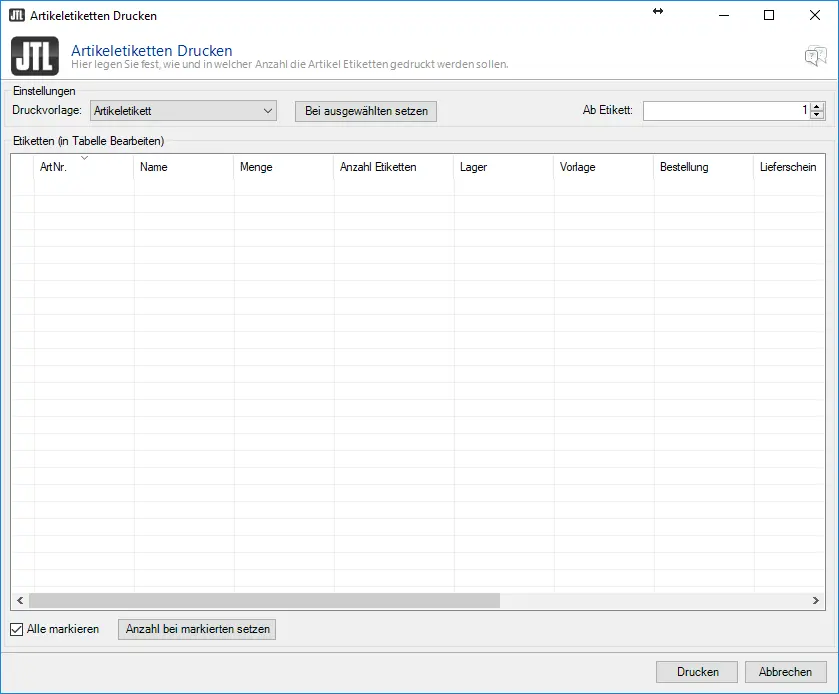Sort by the Menge column header
This screenshot has width=839, height=694.
284,167
